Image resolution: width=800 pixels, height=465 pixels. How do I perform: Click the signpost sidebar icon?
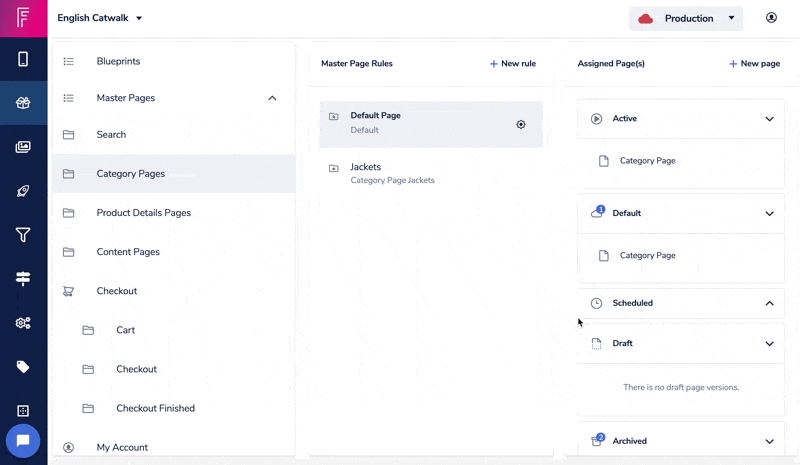pyautogui.click(x=23, y=278)
